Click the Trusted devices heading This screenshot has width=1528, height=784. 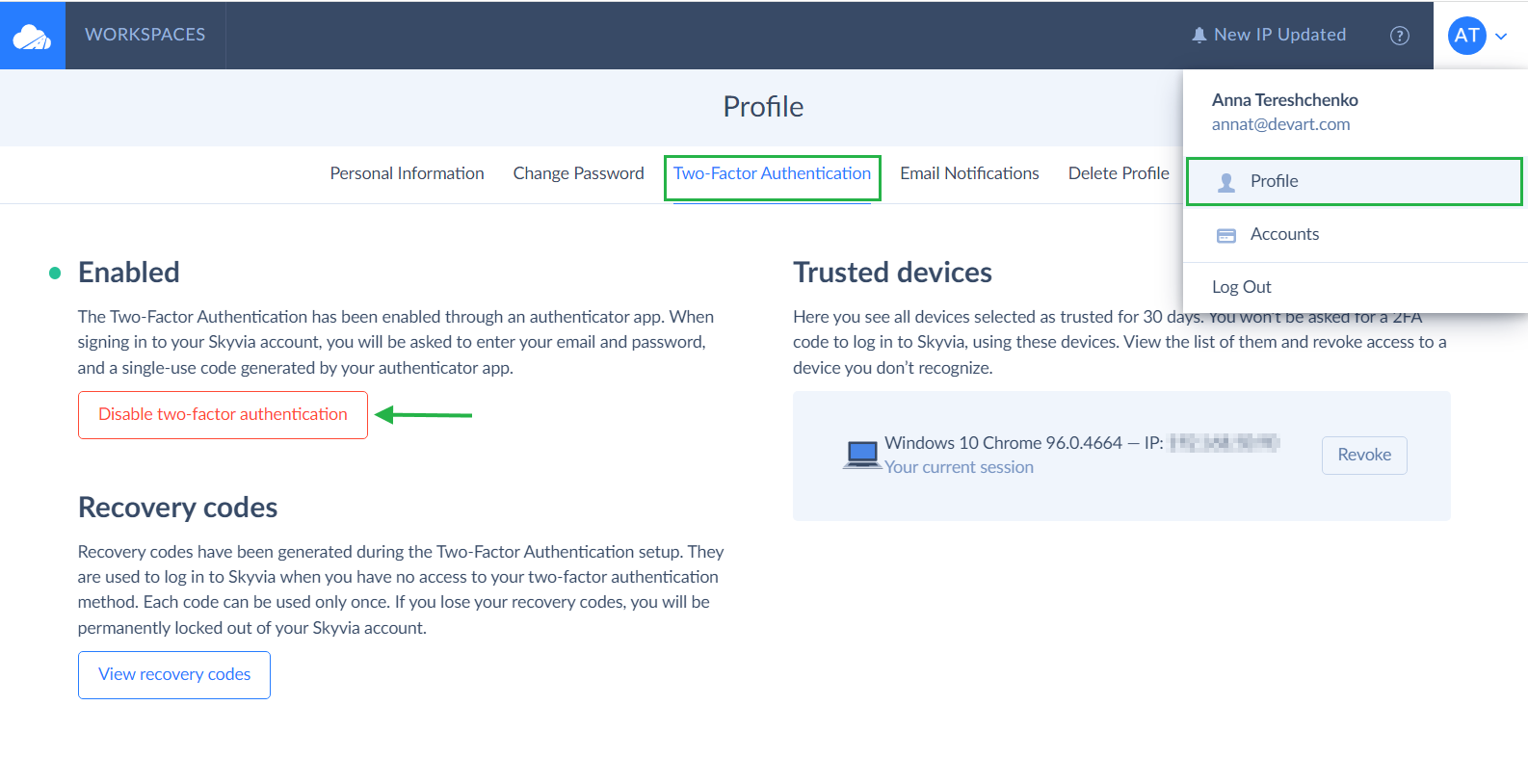pos(892,273)
